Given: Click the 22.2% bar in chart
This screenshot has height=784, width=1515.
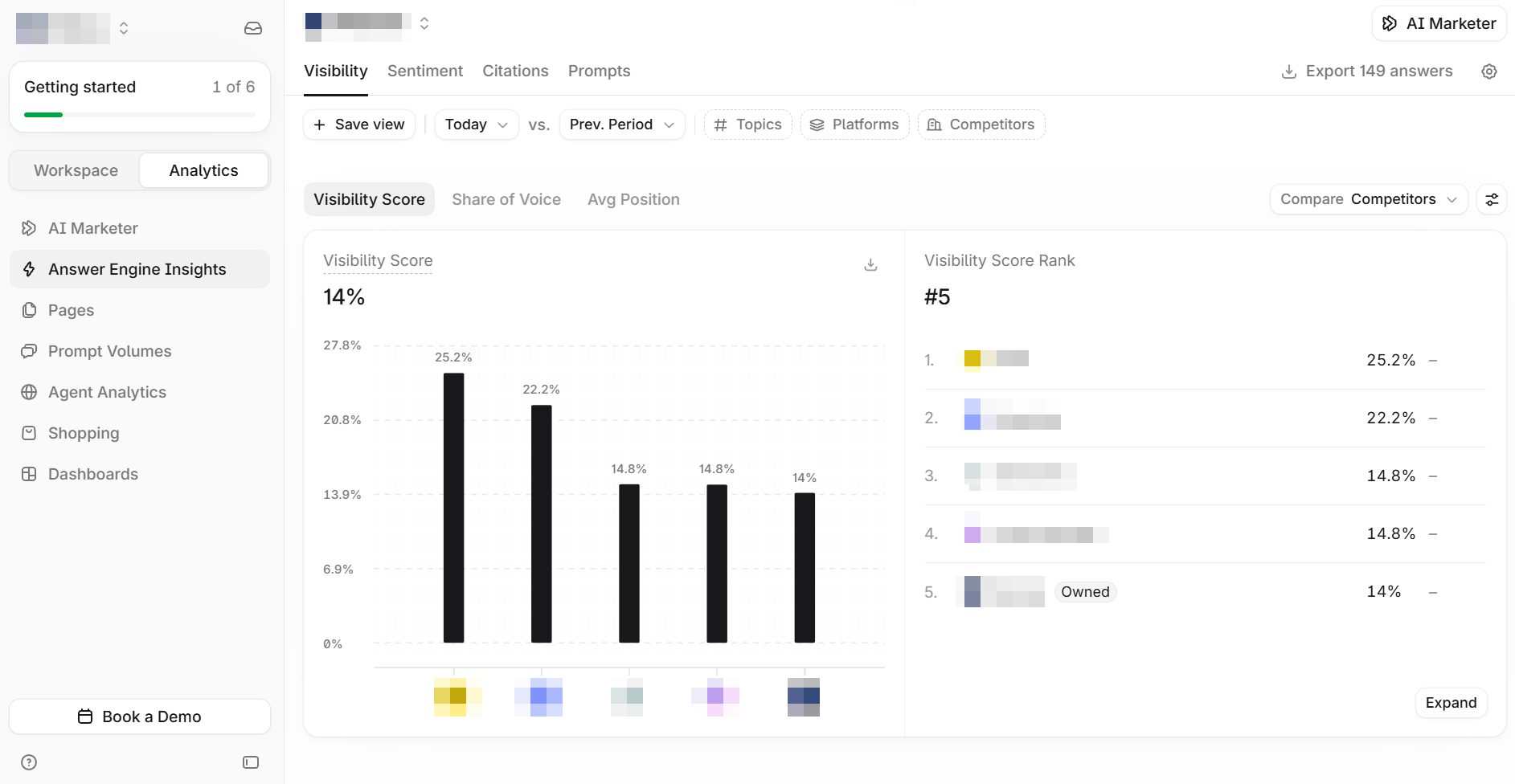Looking at the screenshot, I should tap(542, 524).
